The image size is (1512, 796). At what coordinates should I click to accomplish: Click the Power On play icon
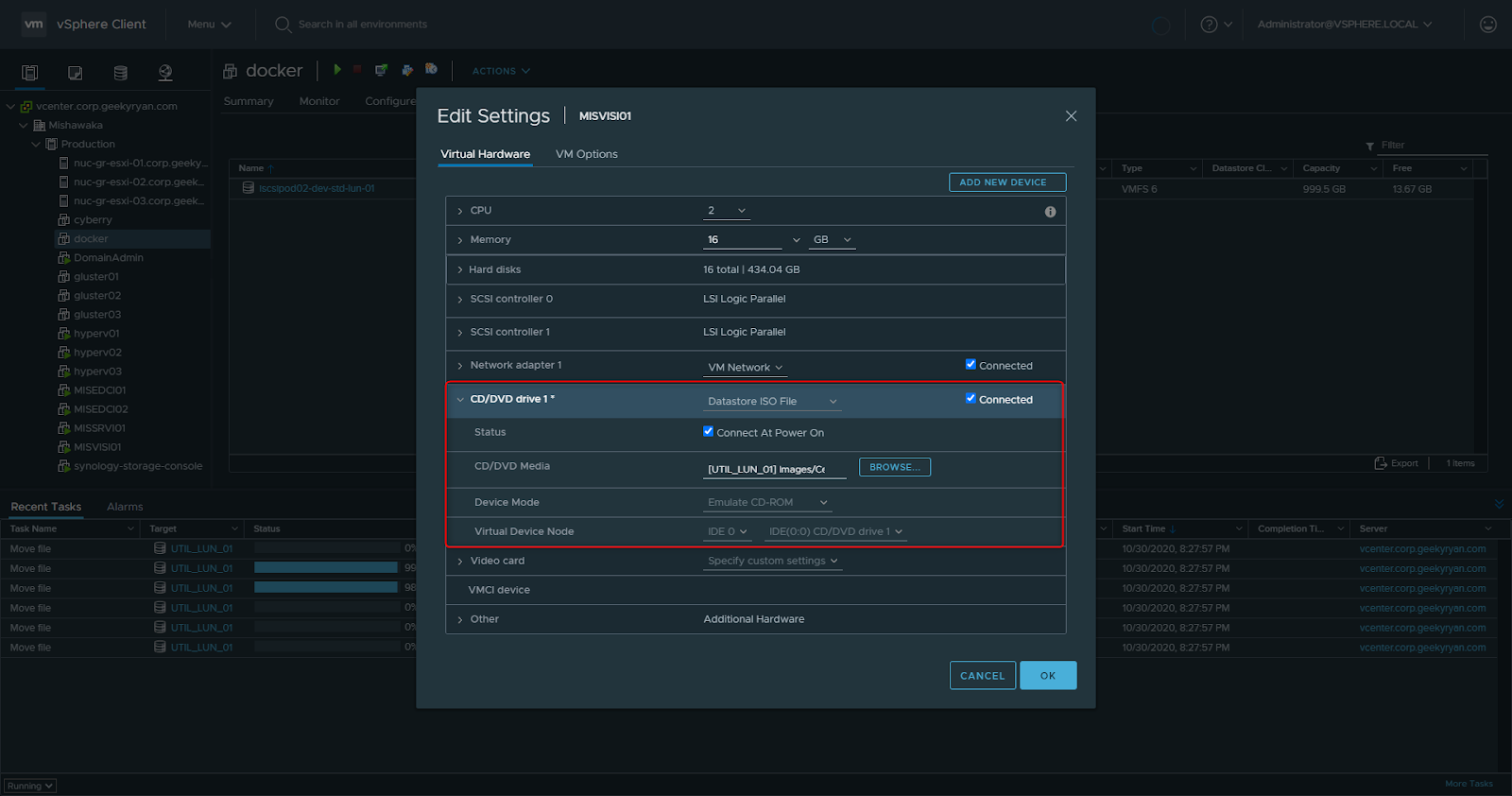click(337, 70)
